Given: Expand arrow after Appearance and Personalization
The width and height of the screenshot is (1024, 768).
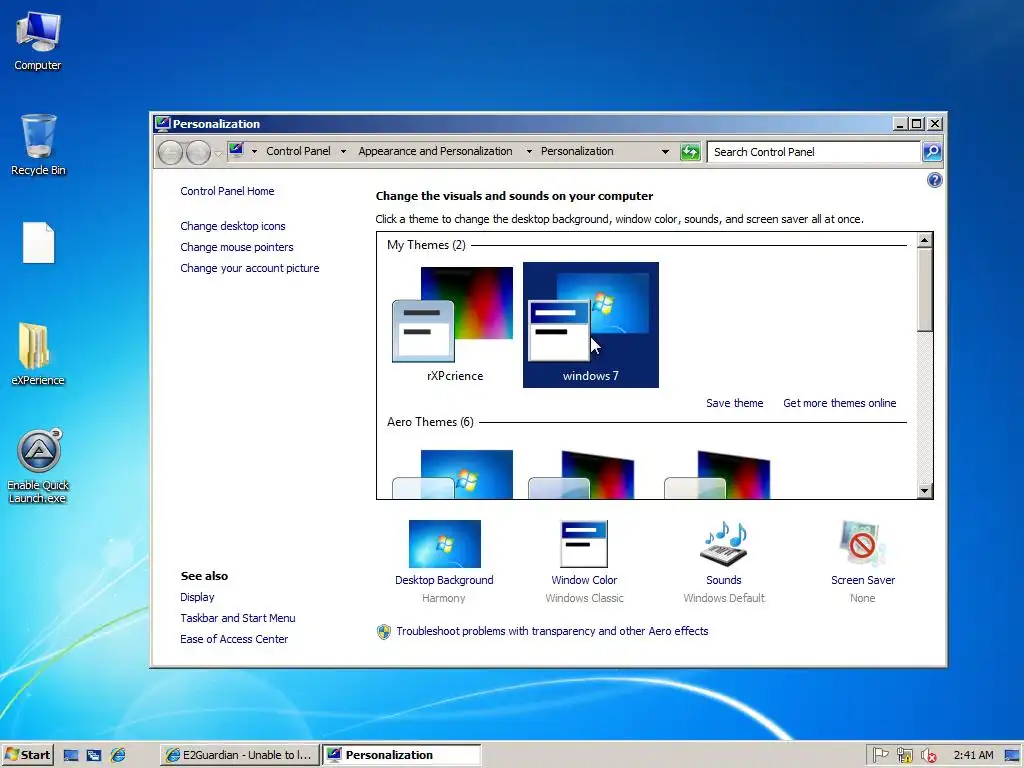Looking at the screenshot, I should click(529, 152).
